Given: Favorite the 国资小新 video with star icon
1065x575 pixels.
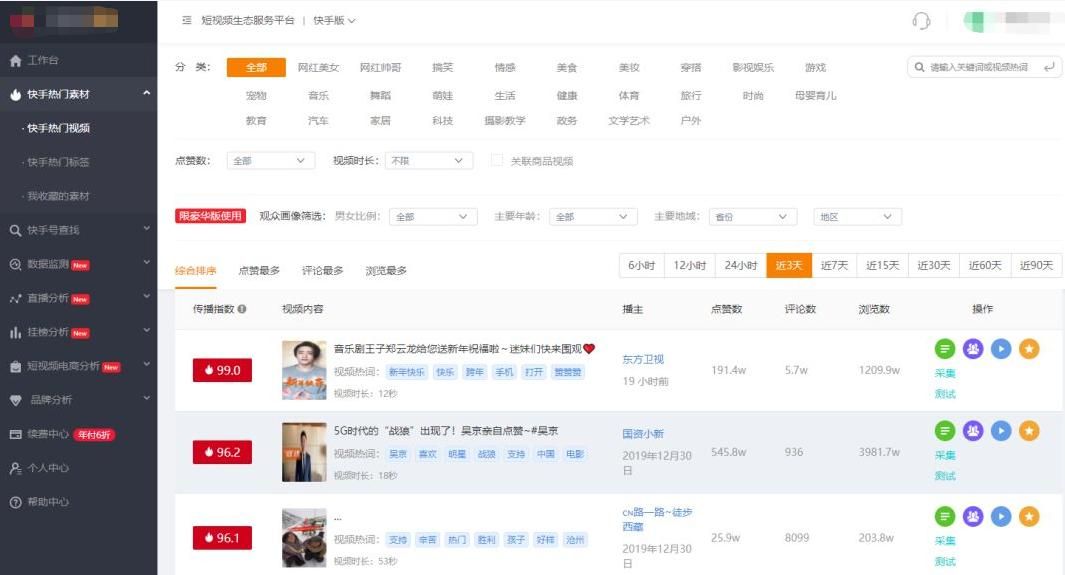Looking at the screenshot, I should coord(1029,430).
